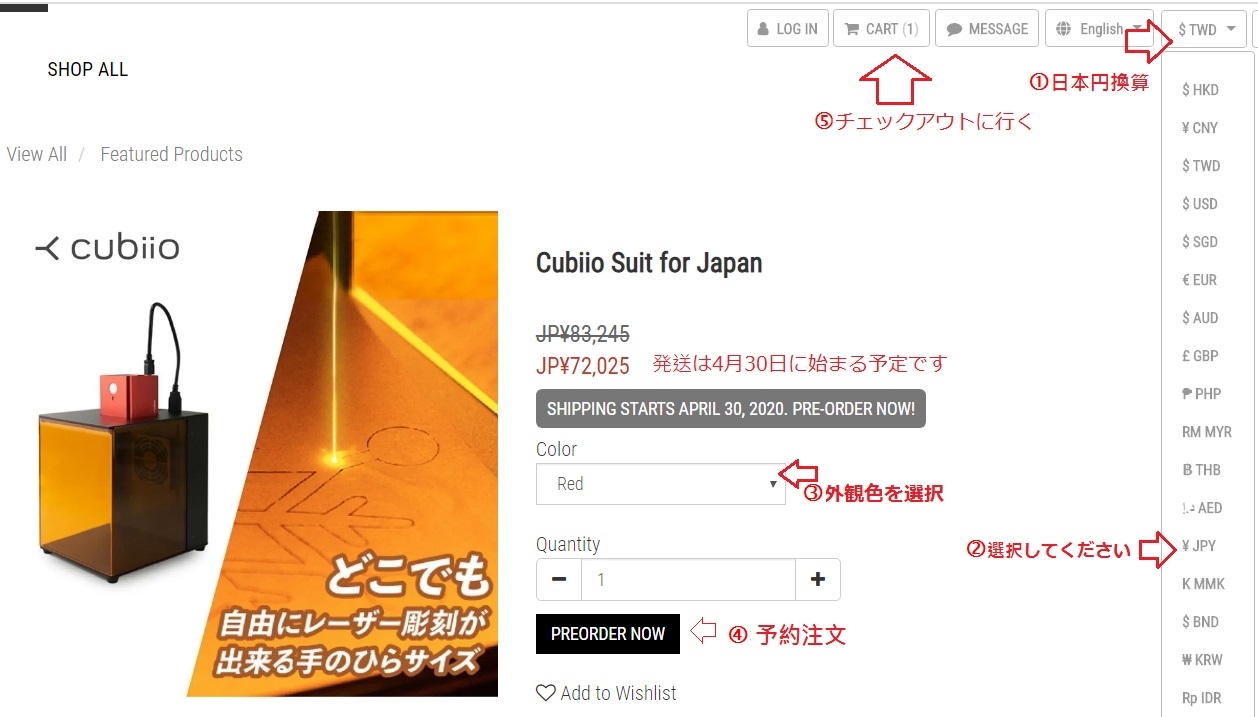Open the MESSAGE chat bubble button

tap(987, 29)
